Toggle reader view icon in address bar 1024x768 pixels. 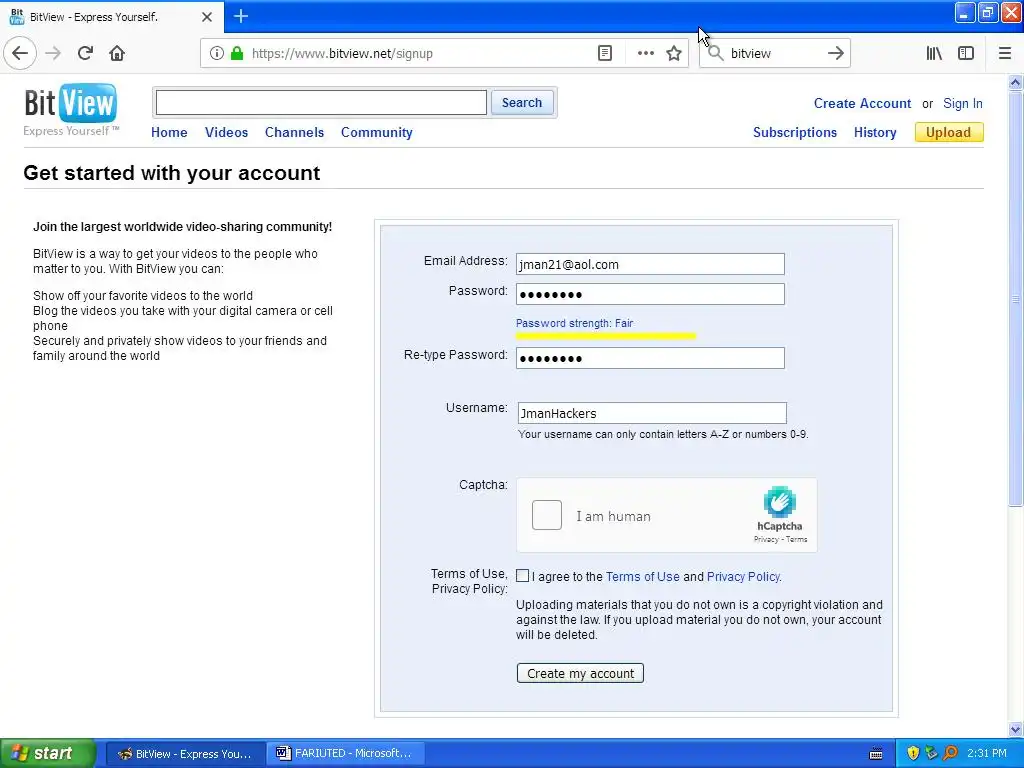605,53
